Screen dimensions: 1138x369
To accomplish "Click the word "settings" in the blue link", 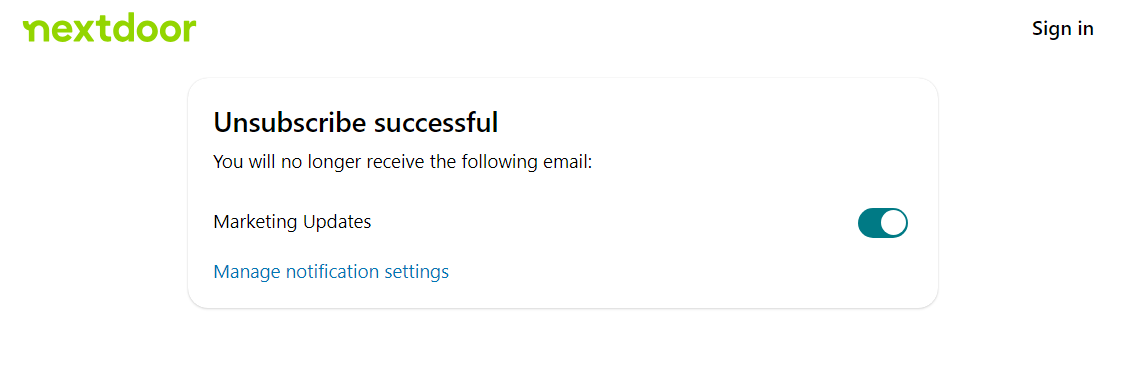I will point(417,272).
